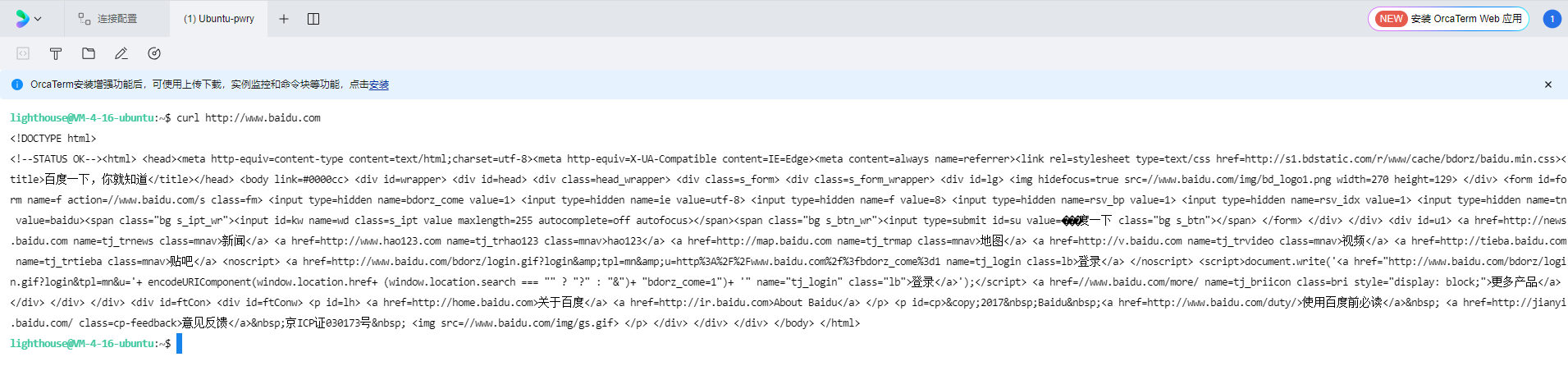Open the OrcaTerm logo menu

[22, 18]
